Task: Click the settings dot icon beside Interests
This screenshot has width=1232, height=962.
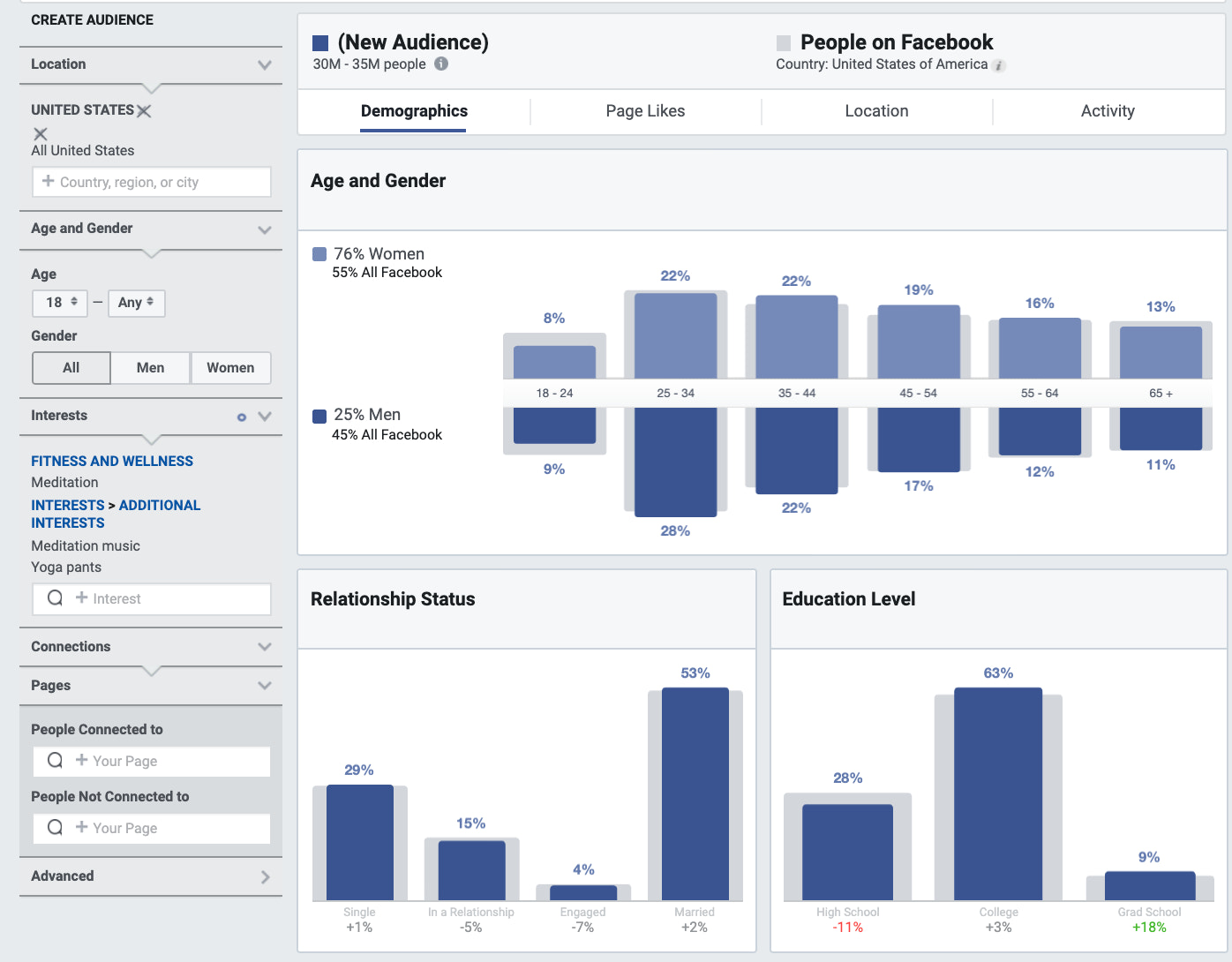Action: click(241, 417)
